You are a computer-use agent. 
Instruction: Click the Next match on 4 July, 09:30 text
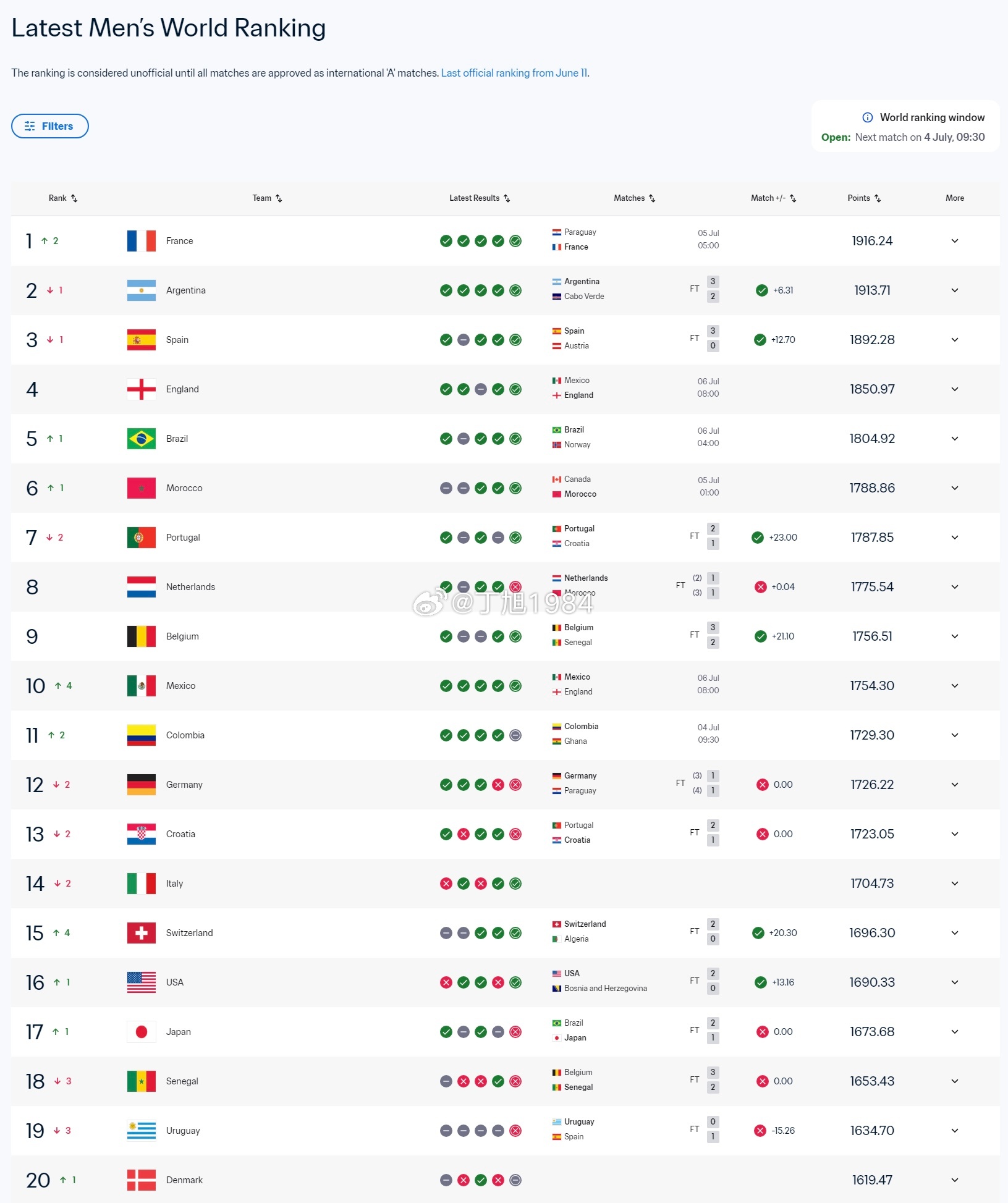click(x=920, y=137)
